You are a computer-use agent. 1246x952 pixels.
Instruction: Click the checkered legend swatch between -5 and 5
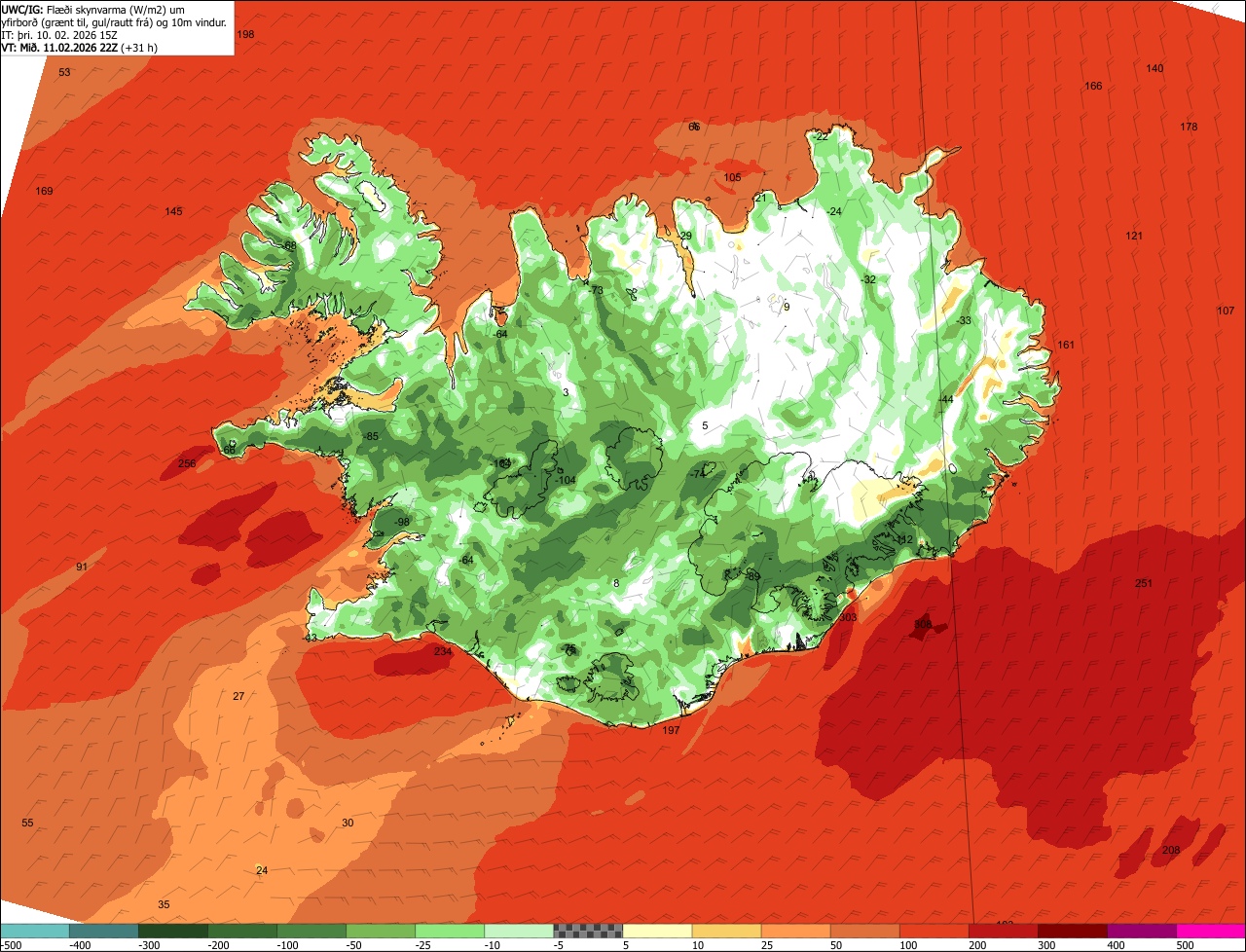(588, 931)
